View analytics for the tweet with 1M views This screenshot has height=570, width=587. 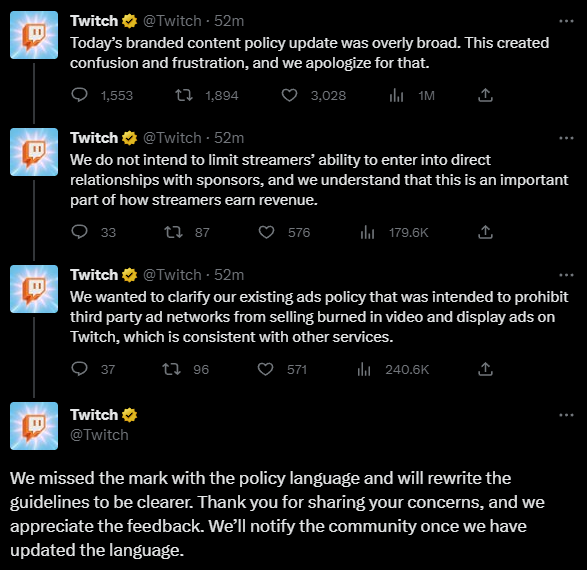(x=396, y=95)
